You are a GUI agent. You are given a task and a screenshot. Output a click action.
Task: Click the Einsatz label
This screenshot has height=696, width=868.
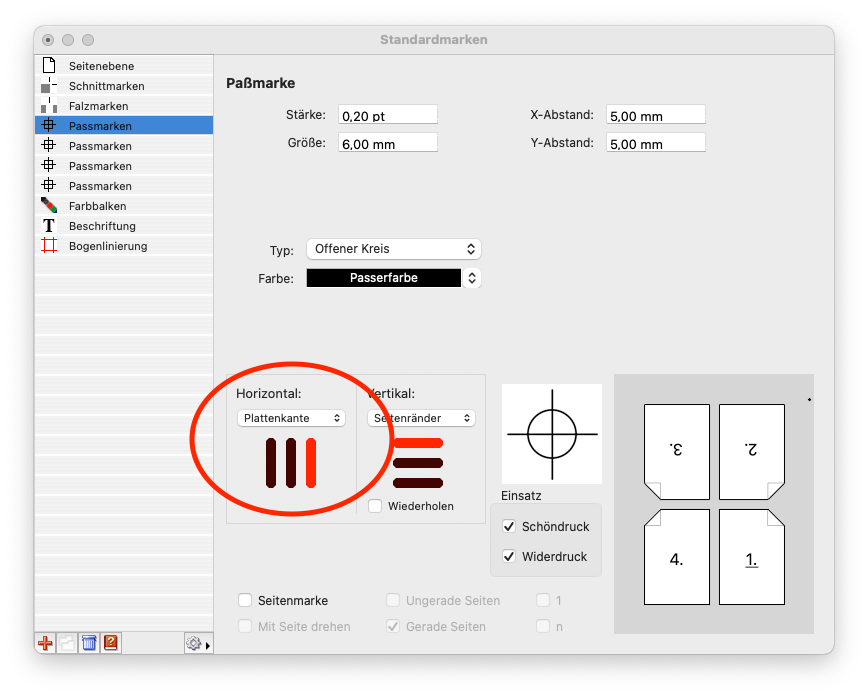point(521,496)
